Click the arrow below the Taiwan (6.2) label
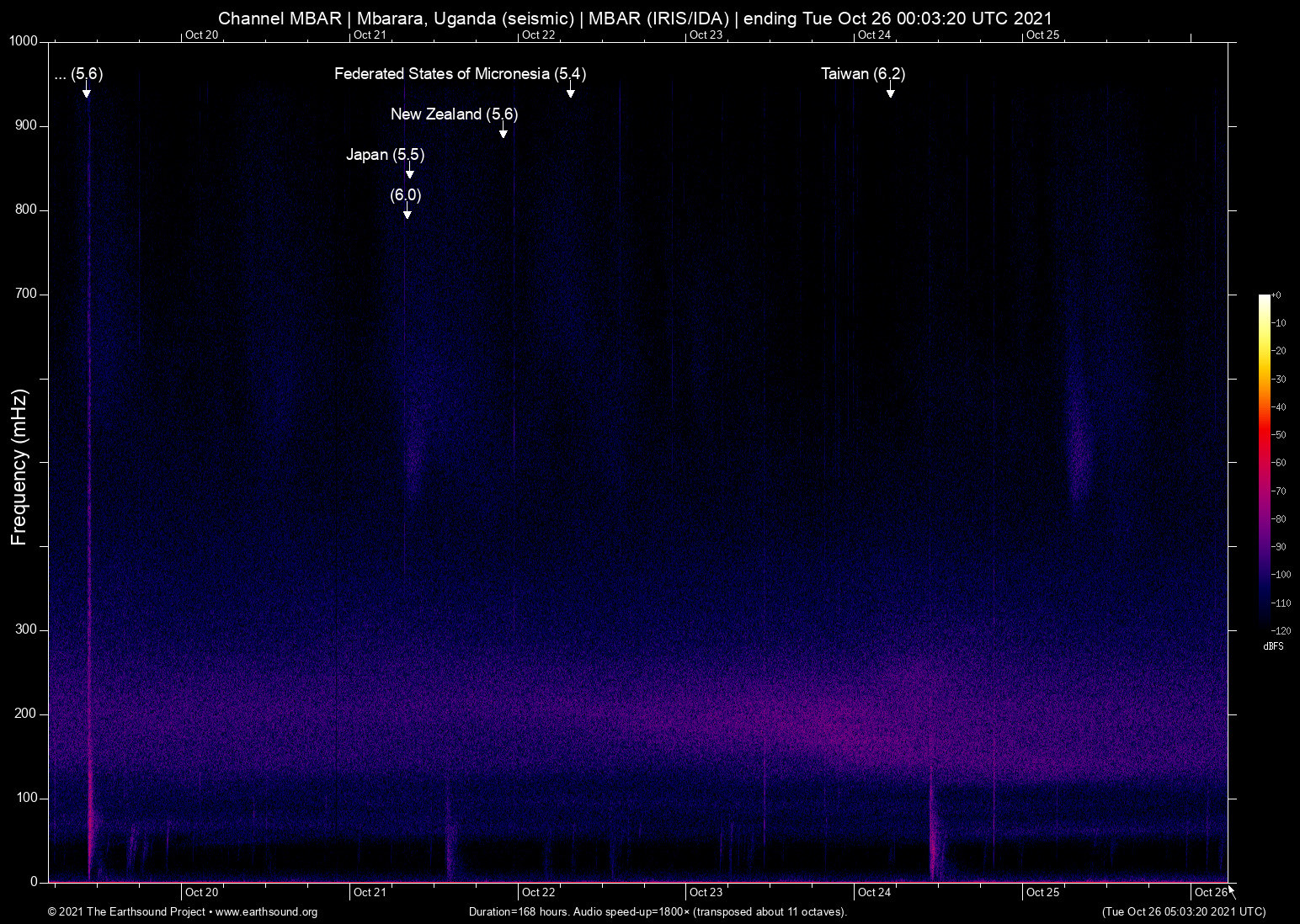 [890, 91]
